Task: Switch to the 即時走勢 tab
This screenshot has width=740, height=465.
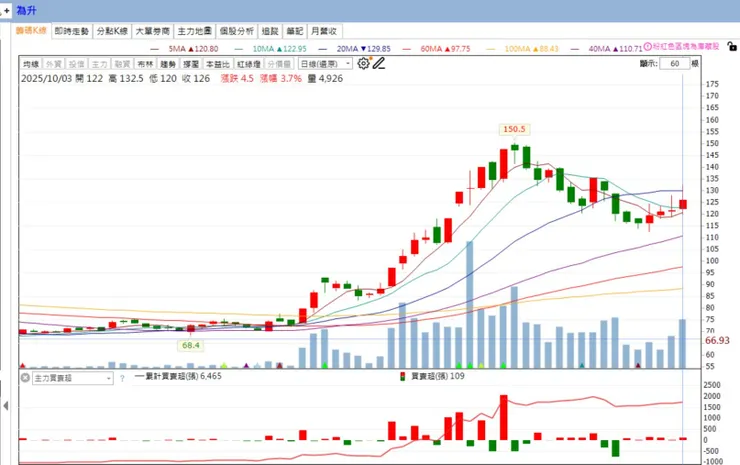Action: 72,31
